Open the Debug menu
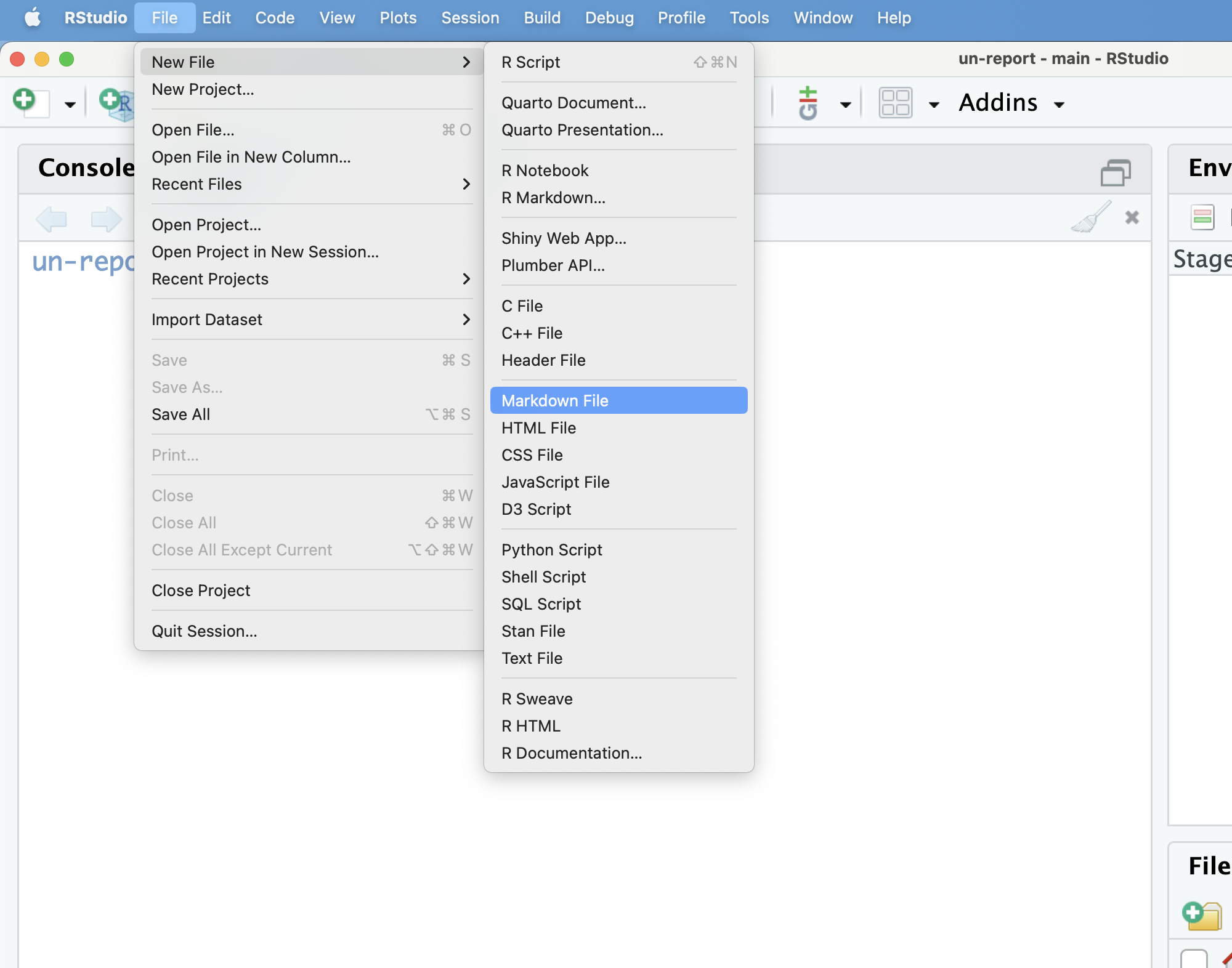The width and height of the screenshot is (1232, 968). pyautogui.click(x=609, y=18)
